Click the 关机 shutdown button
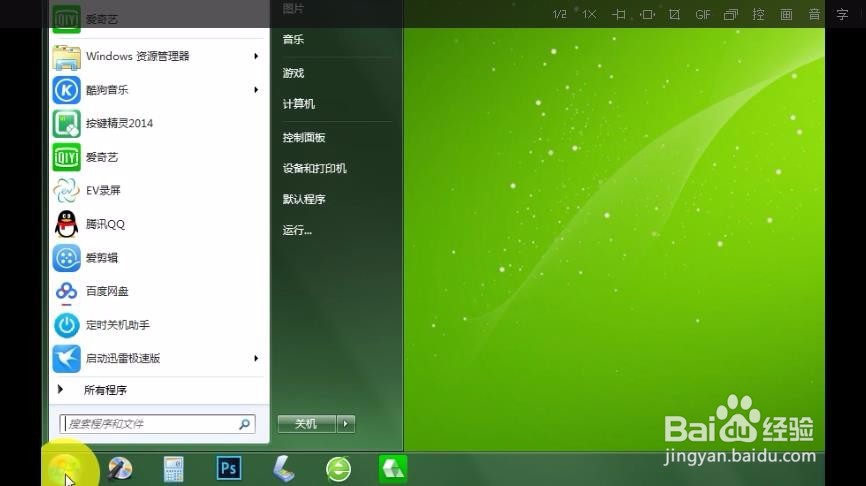Image resolution: width=866 pixels, height=486 pixels. point(307,424)
